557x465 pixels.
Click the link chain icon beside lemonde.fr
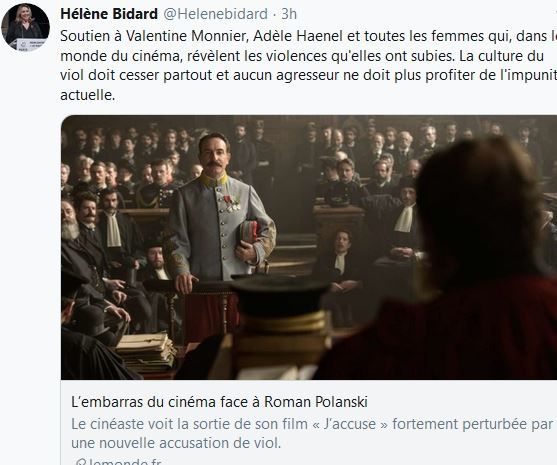click(x=81, y=462)
